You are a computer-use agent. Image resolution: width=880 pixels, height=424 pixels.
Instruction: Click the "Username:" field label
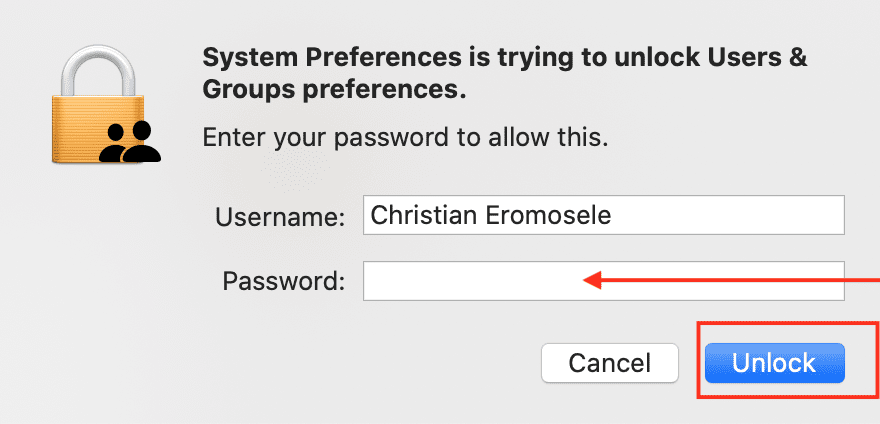[x=280, y=215]
